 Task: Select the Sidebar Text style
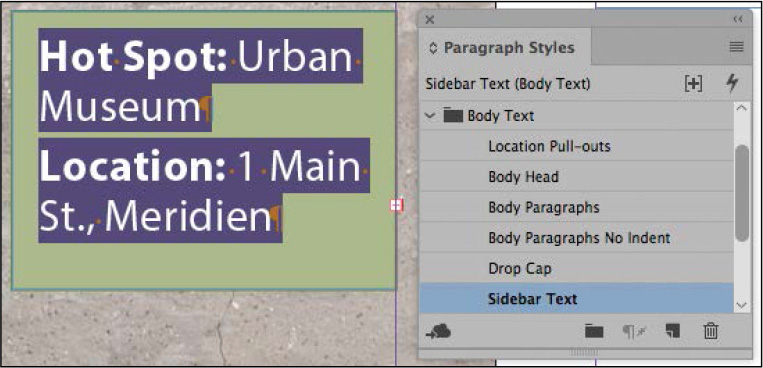click(x=577, y=298)
